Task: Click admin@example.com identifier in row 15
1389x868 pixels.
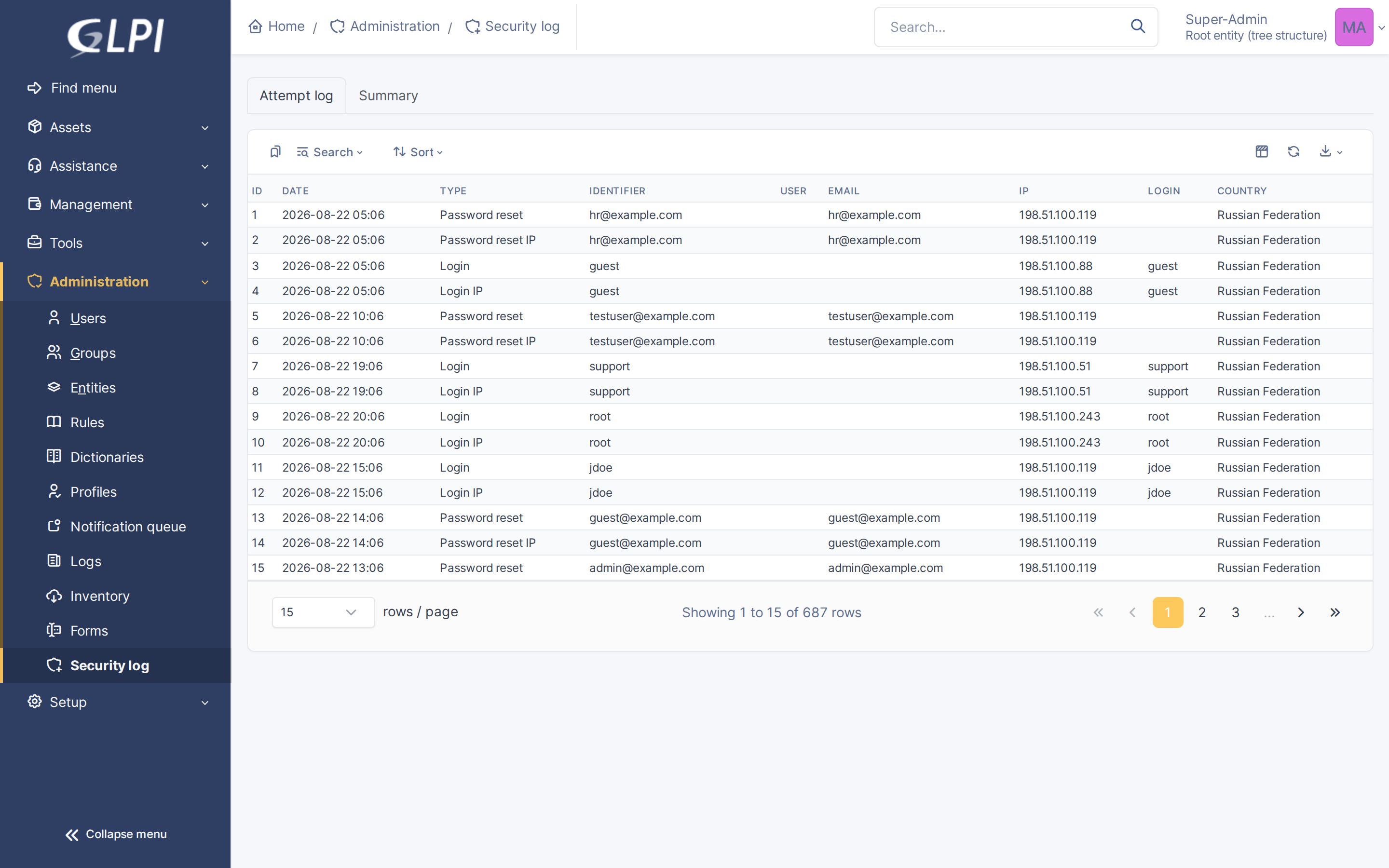Action: pos(647,568)
